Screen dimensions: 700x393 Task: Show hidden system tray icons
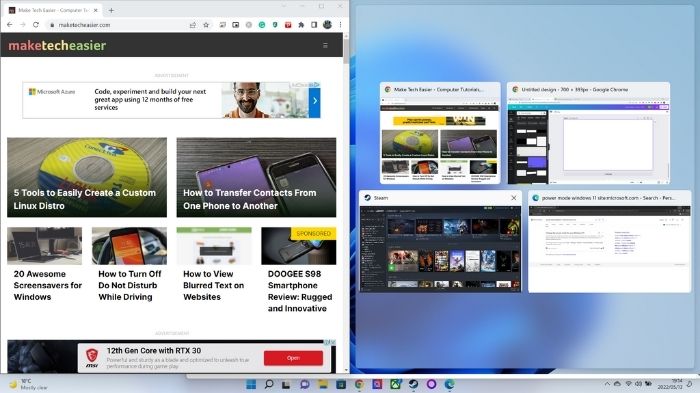pyautogui.click(x=607, y=384)
